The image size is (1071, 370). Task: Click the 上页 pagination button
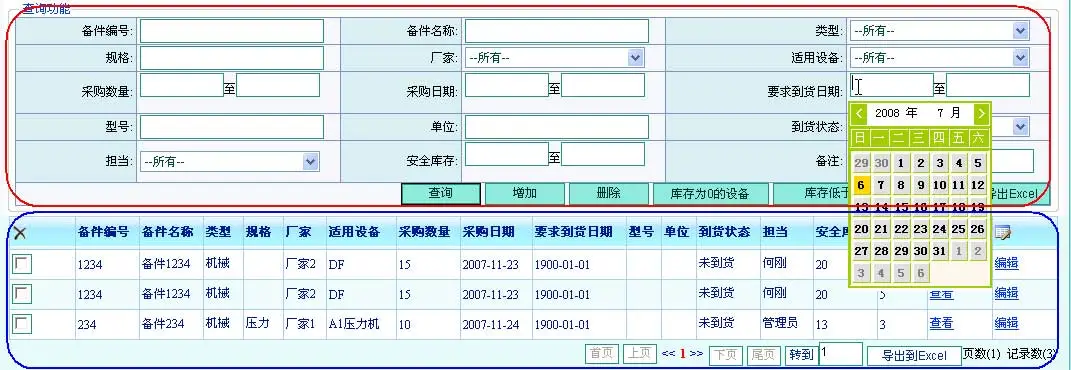click(639, 354)
